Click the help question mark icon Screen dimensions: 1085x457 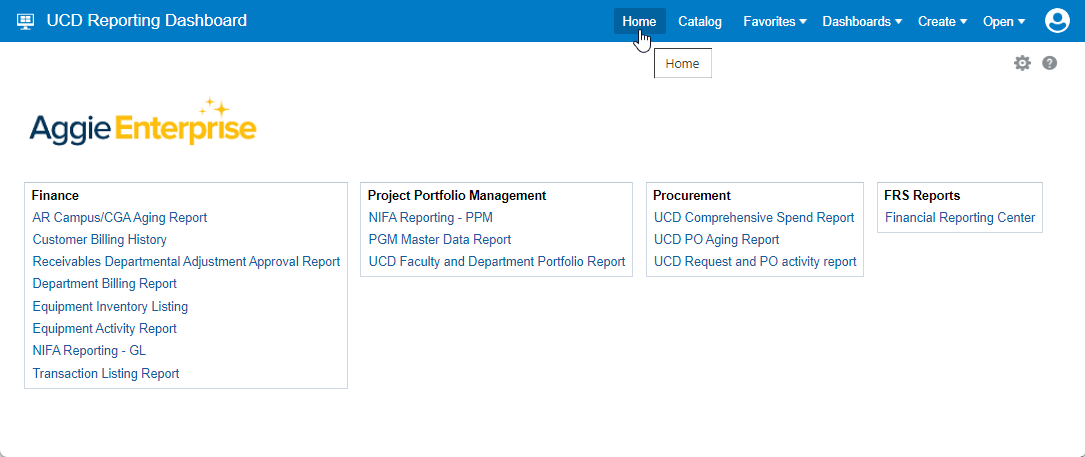[x=1049, y=63]
